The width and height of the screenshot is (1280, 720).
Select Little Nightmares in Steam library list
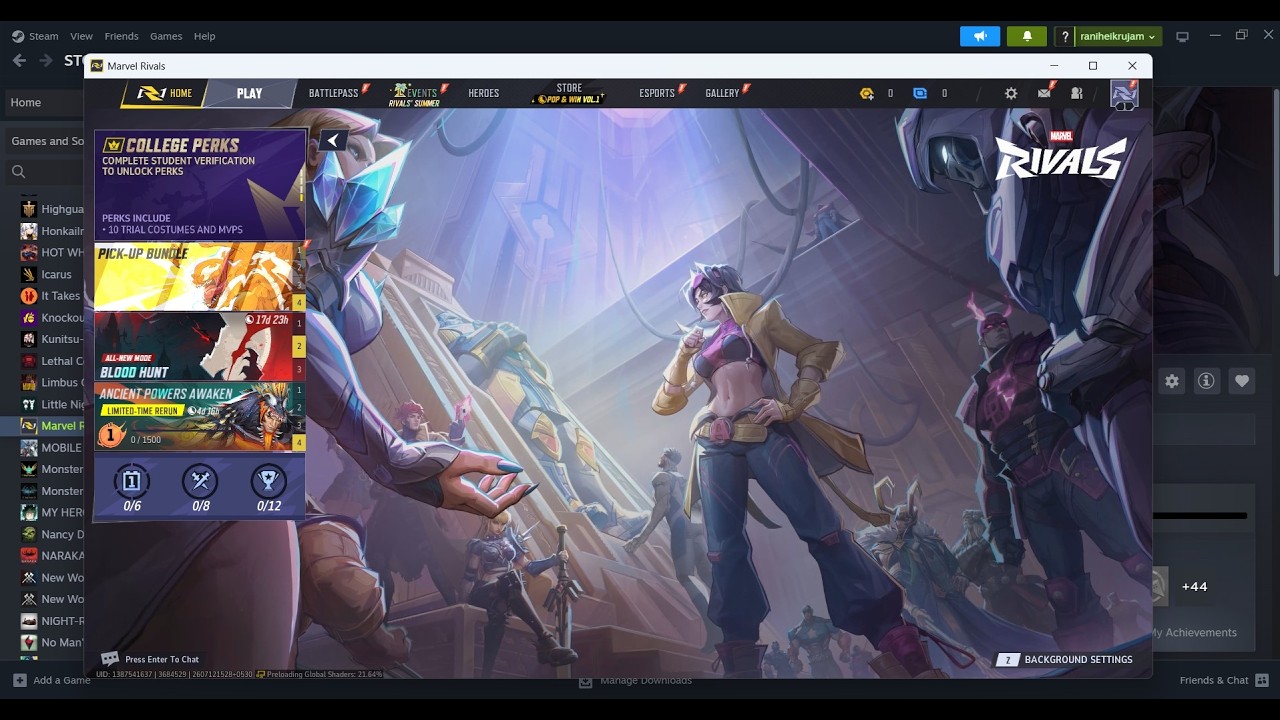click(x=51, y=404)
